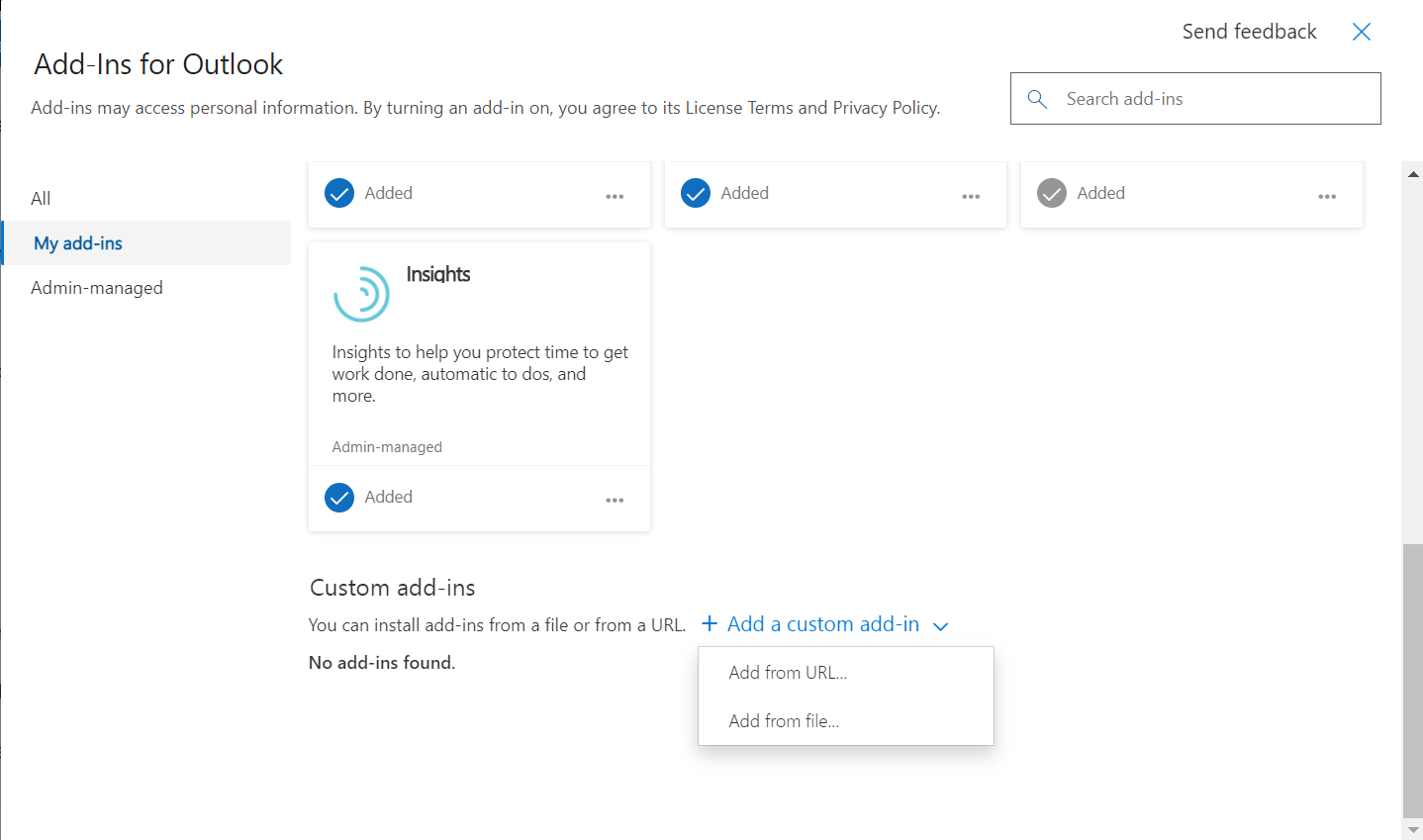The width and height of the screenshot is (1423, 840).
Task: Toggle the blue Added checkmark on the top-left card
Action: point(339,193)
